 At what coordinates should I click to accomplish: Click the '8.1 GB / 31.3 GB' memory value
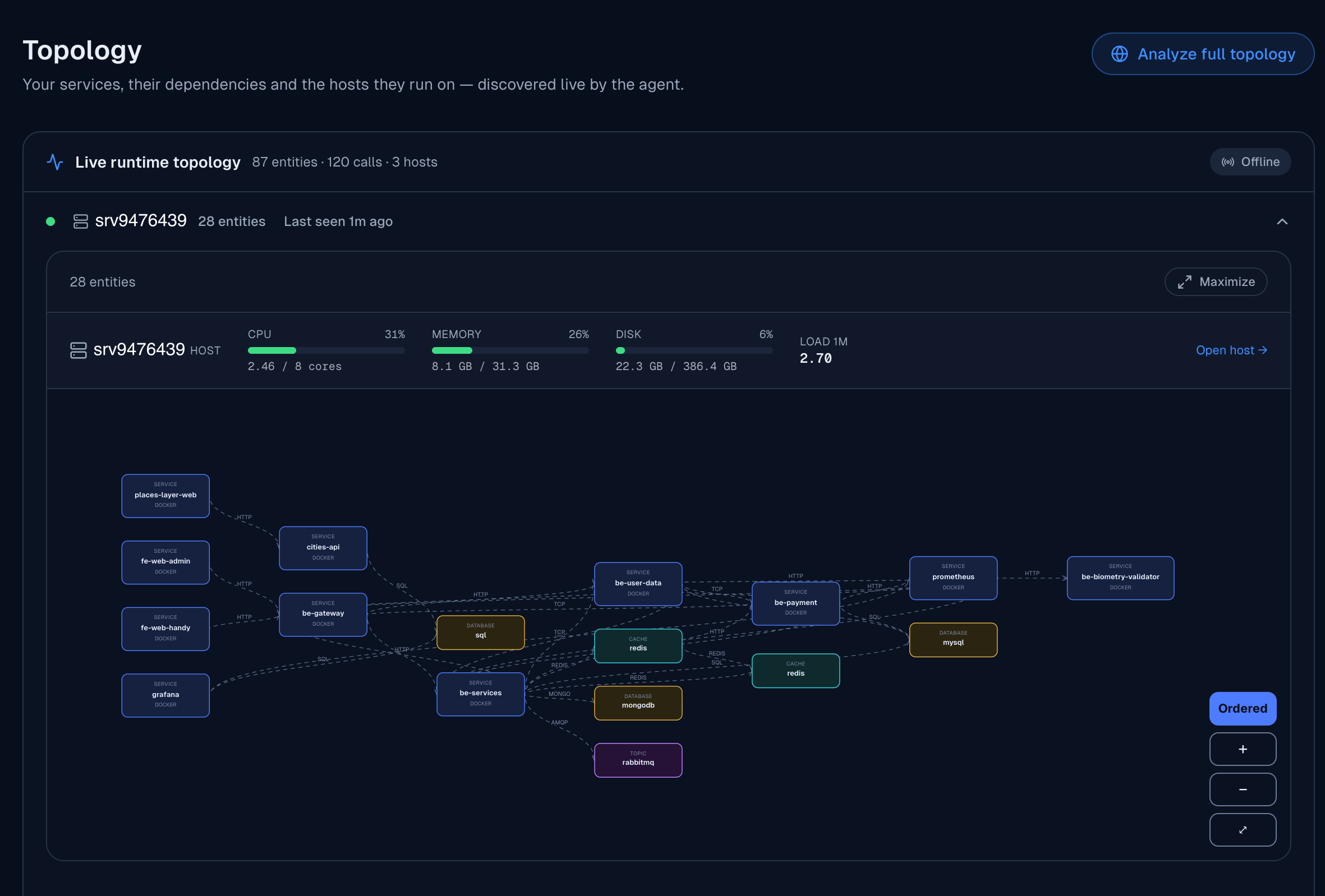pyautogui.click(x=485, y=366)
